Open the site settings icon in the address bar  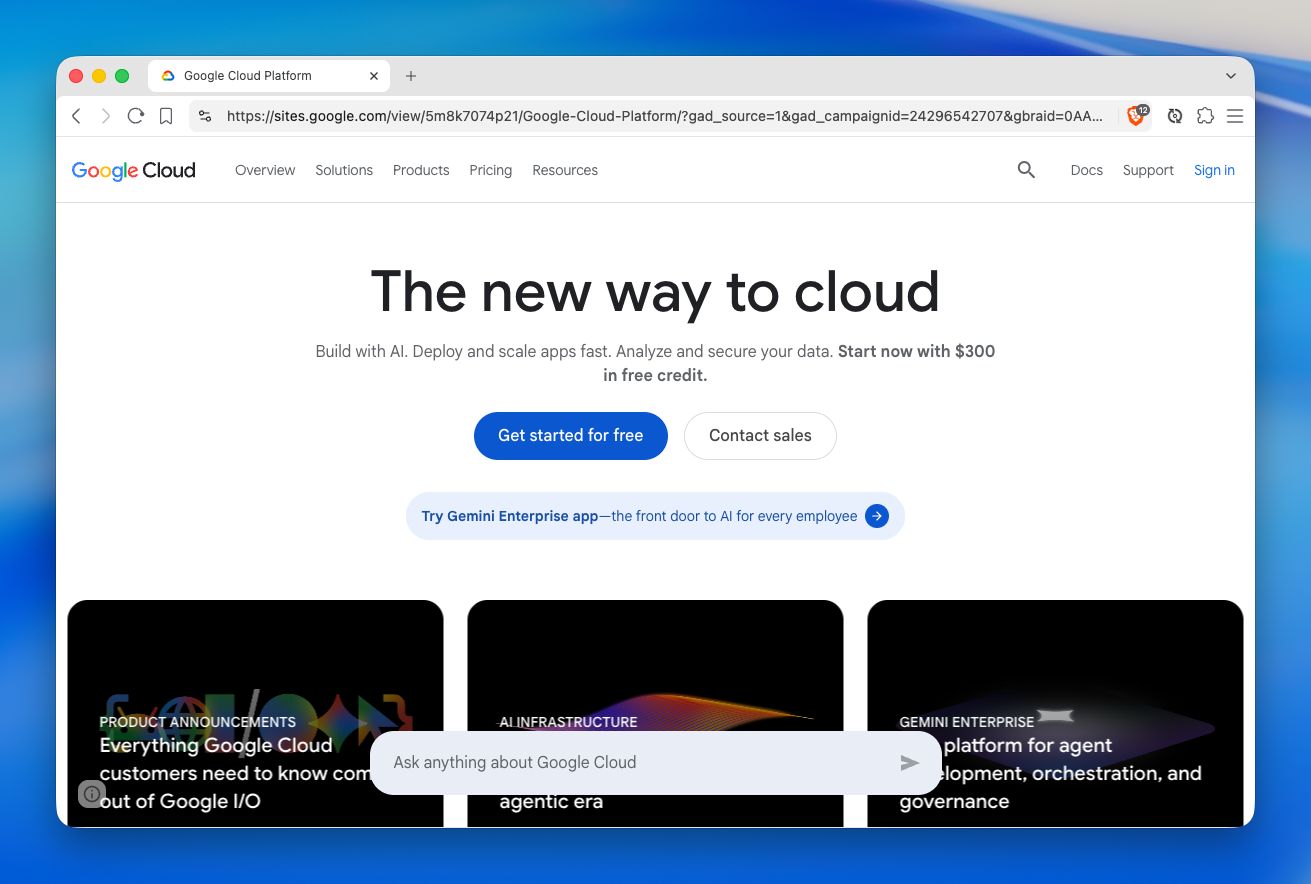coord(205,116)
